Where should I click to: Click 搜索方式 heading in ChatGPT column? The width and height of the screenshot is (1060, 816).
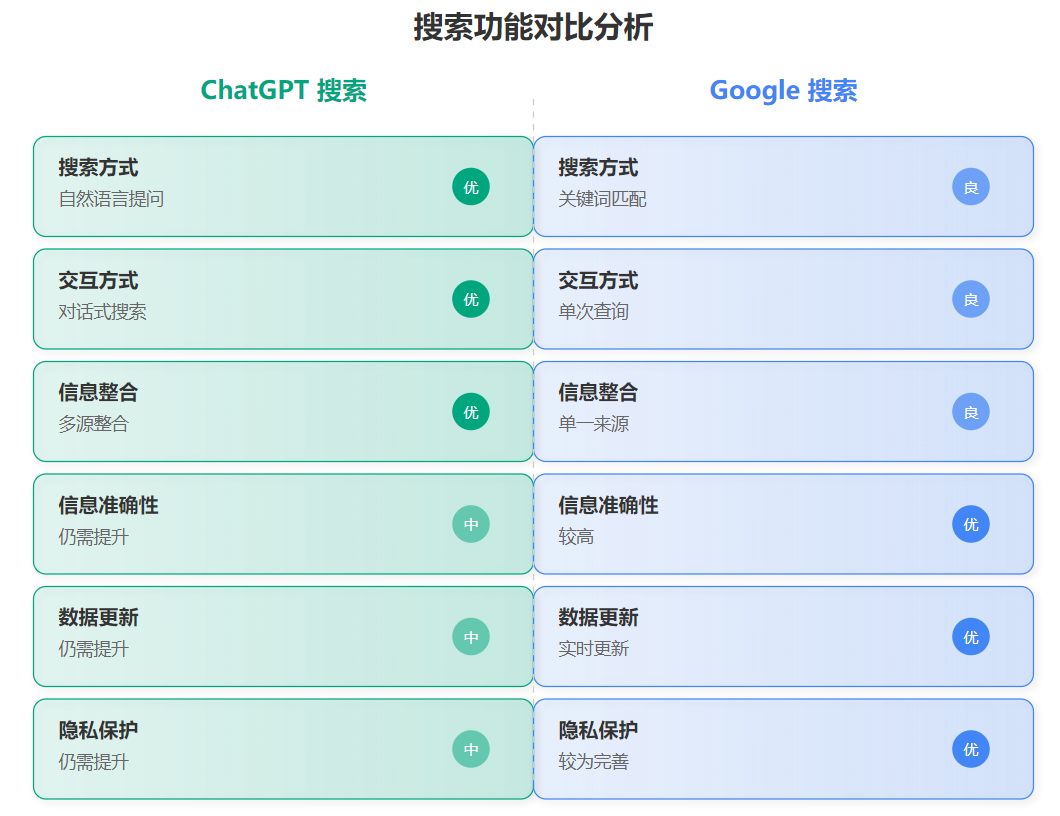click(98, 168)
